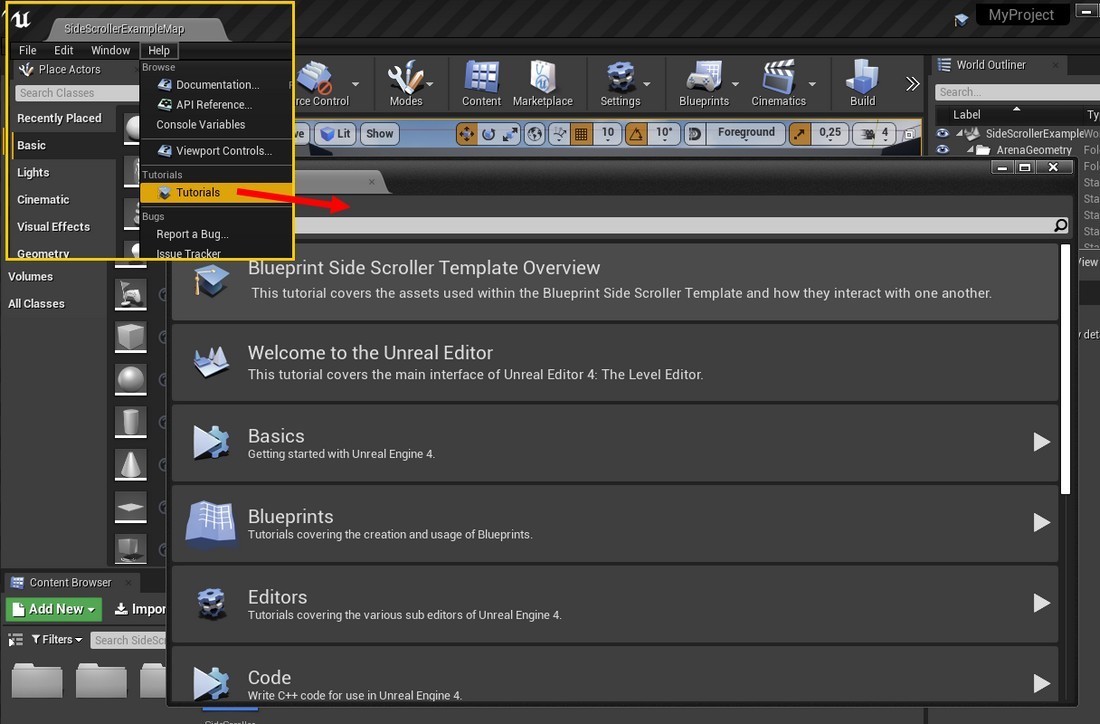Open the Editors tutorial category
1100x724 pixels.
pyautogui.click(x=615, y=603)
